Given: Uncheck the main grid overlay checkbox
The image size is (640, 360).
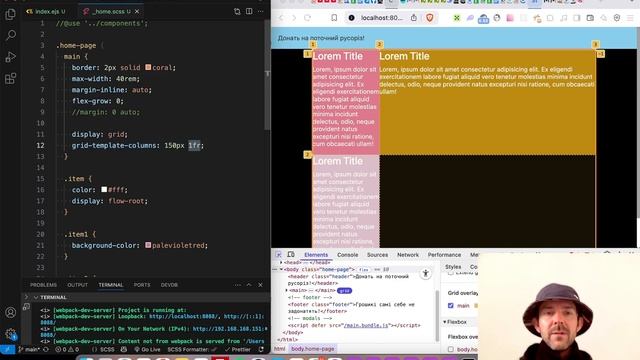Looking at the screenshot, I should [451, 305].
